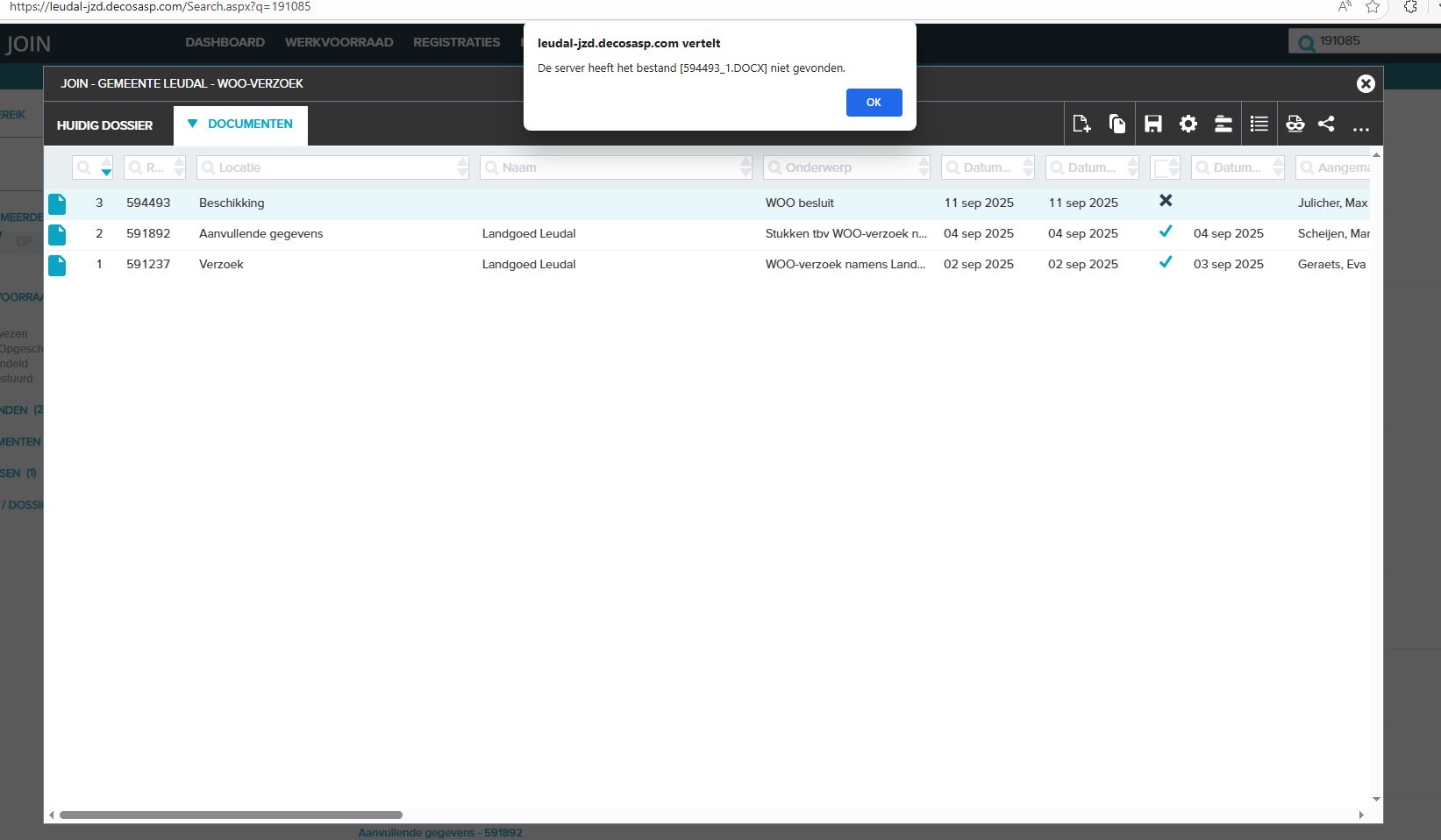Click the copy documents icon
The width and height of the screenshot is (1441, 840).
tap(1116, 125)
